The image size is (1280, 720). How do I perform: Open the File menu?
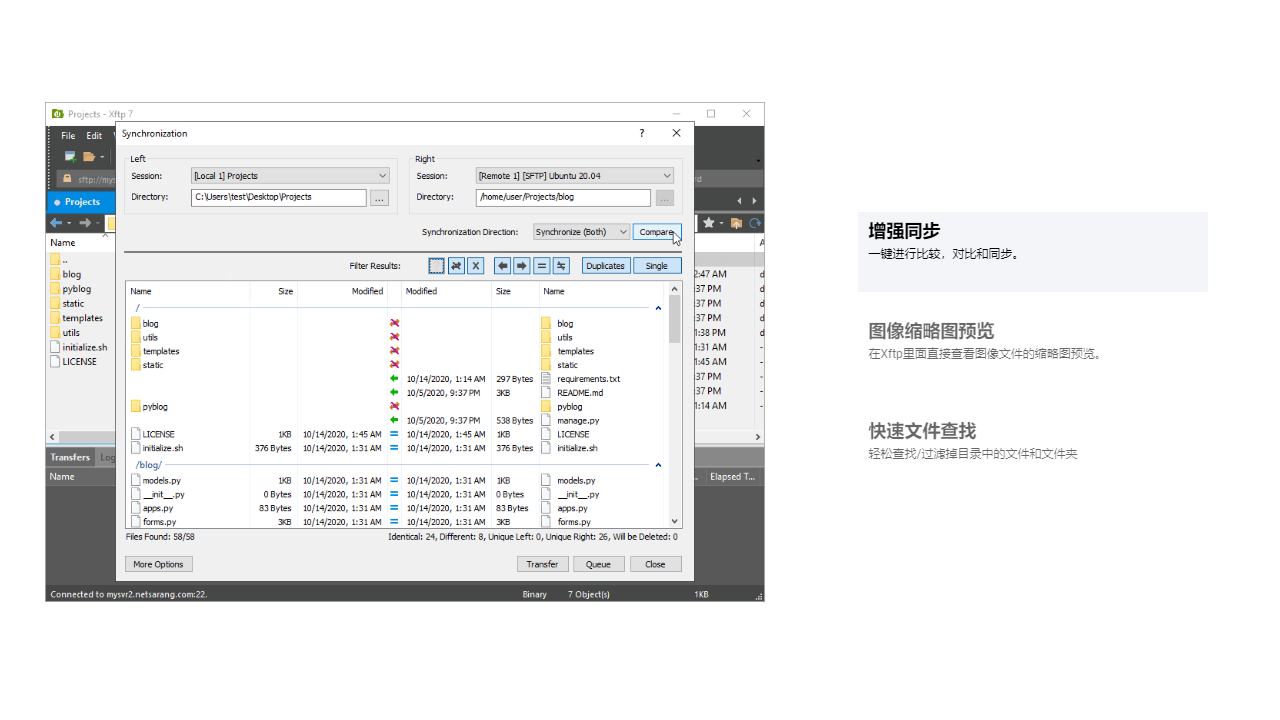click(x=67, y=135)
